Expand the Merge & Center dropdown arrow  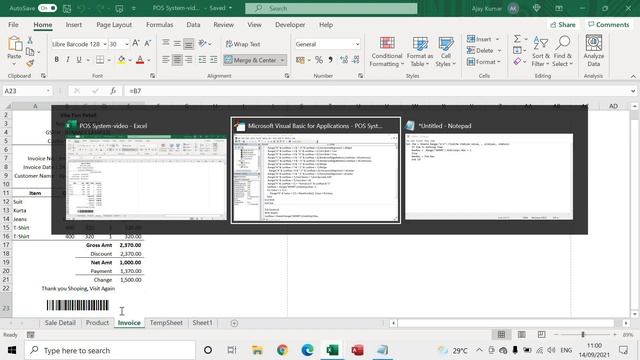[x=282, y=60]
